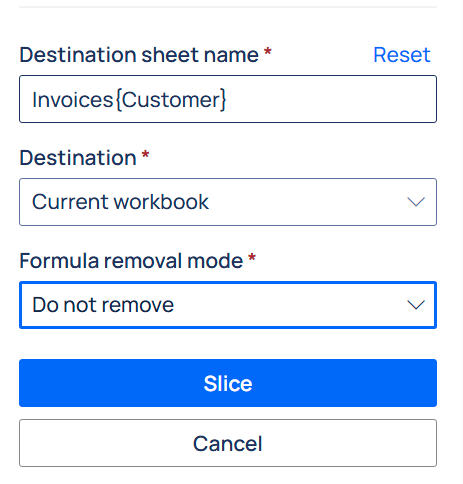Click the Cancel button
Viewport: 463px width, 484px height.
coord(228,443)
